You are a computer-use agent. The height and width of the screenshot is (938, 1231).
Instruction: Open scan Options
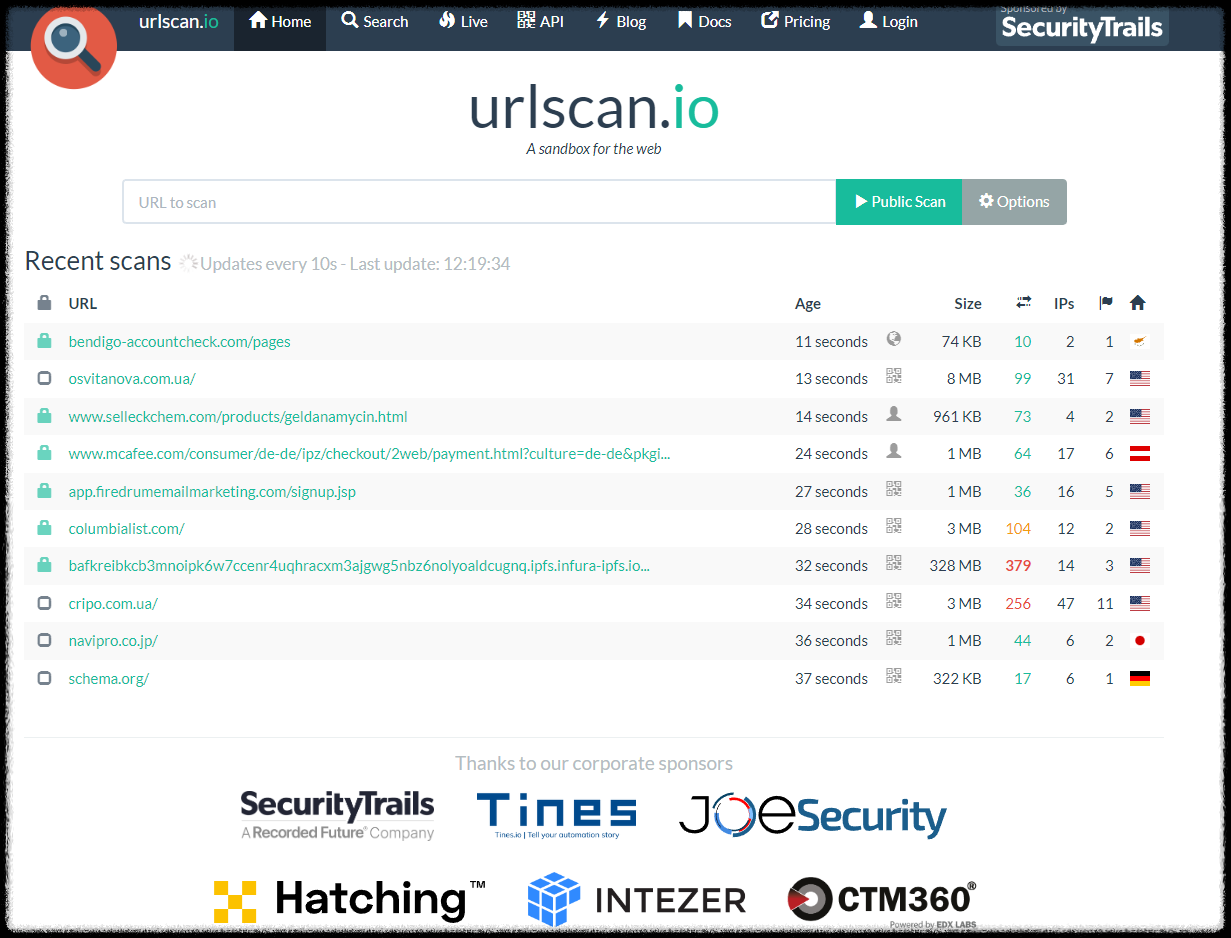(x=1014, y=202)
